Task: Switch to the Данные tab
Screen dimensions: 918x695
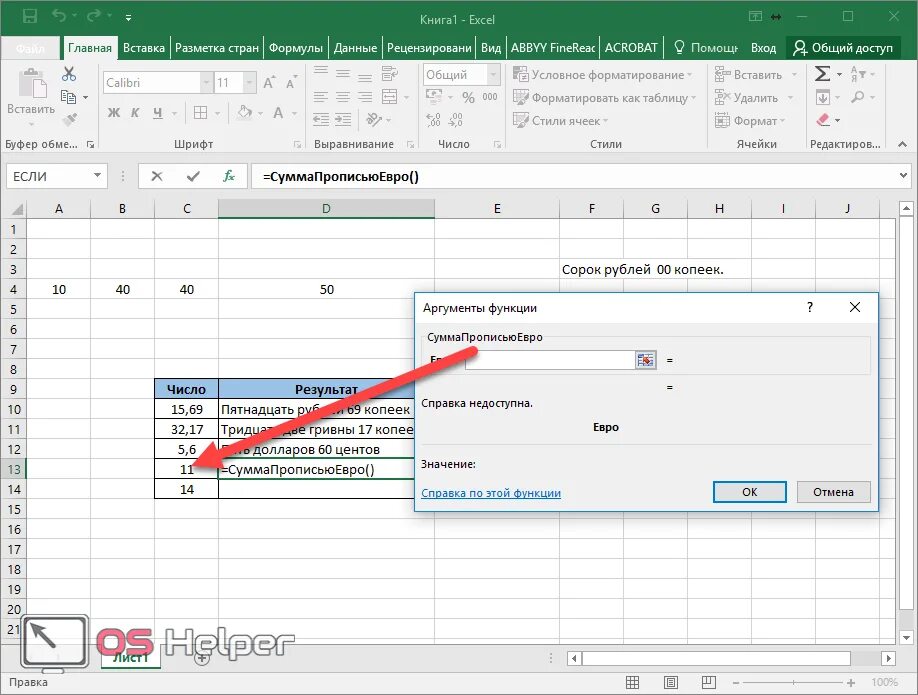Action: [x=355, y=48]
